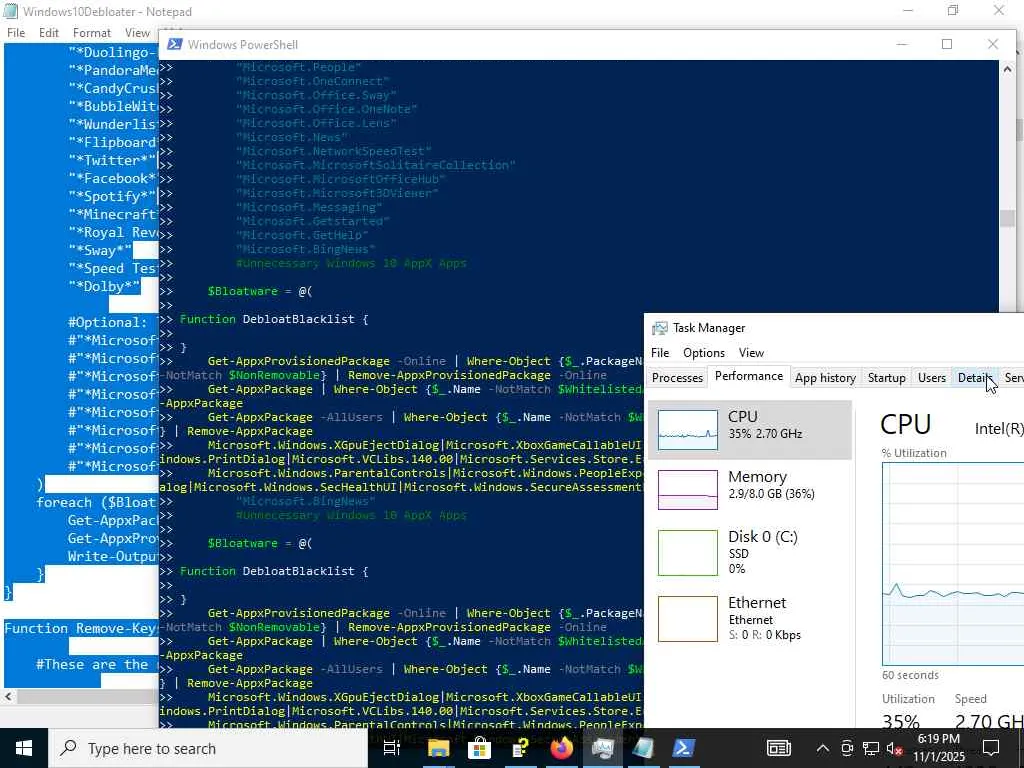
Task: Open Firefox from the taskbar
Action: (562, 748)
